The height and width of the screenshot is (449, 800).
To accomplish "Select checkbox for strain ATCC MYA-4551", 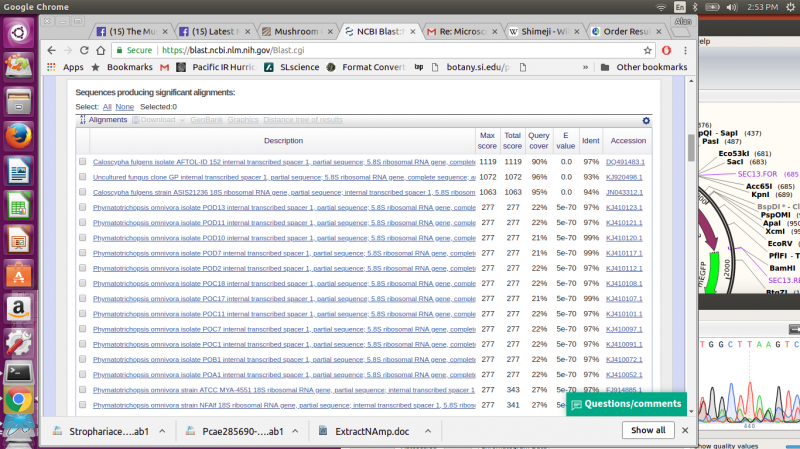I will (83, 390).
